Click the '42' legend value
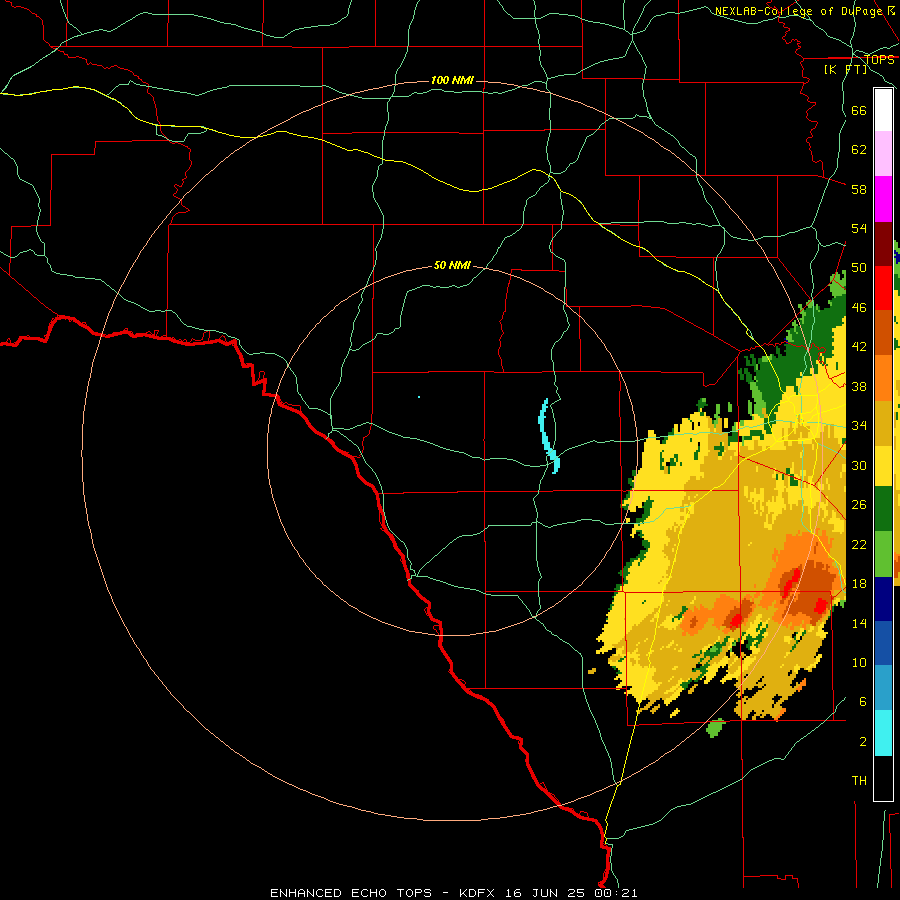Screen dimensions: 900x900 click(x=859, y=346)
